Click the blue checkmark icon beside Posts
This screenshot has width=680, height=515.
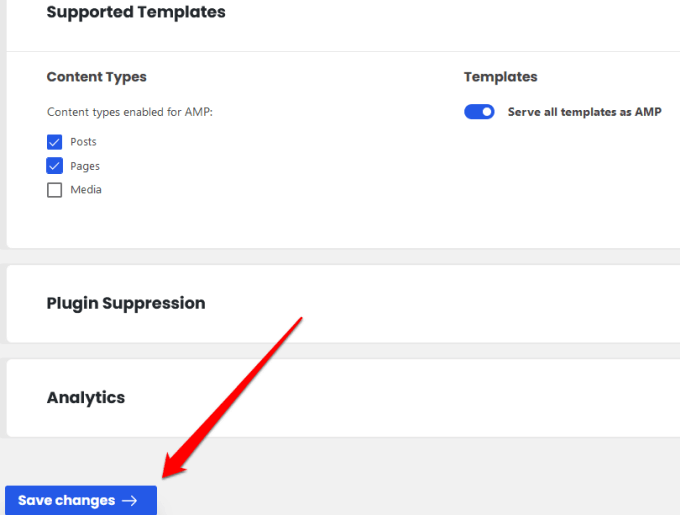[x=55, y=142]
